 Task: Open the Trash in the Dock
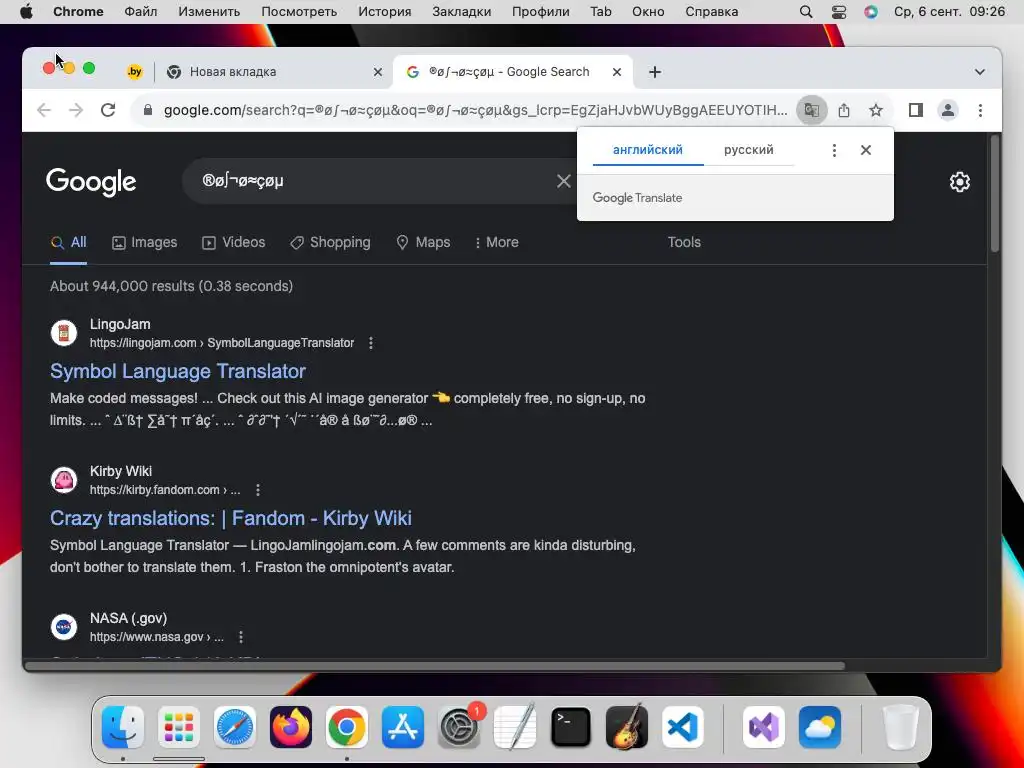click(x=901, y=727)
